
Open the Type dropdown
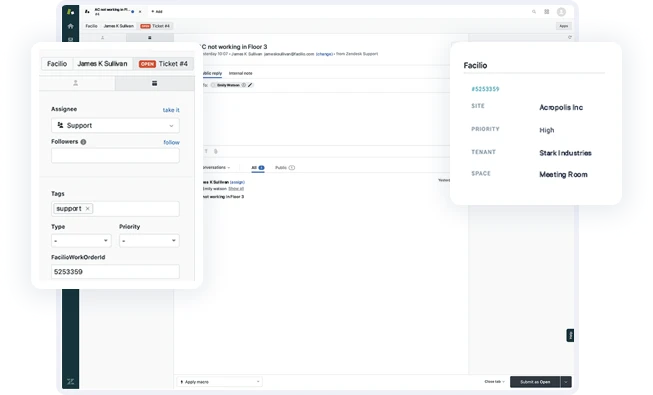pos(81,241)
